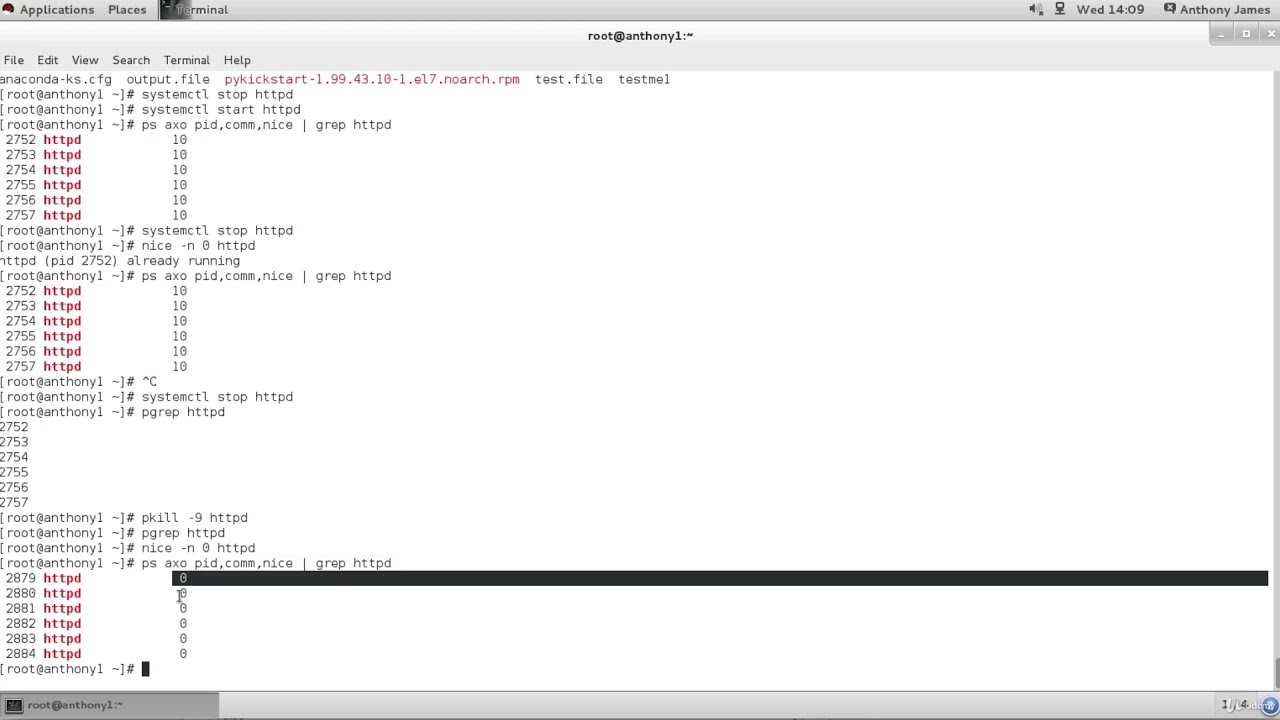1280x720 pixels.
Task: Click the Terminal launcher in top panel
Action: click(194, 9)
